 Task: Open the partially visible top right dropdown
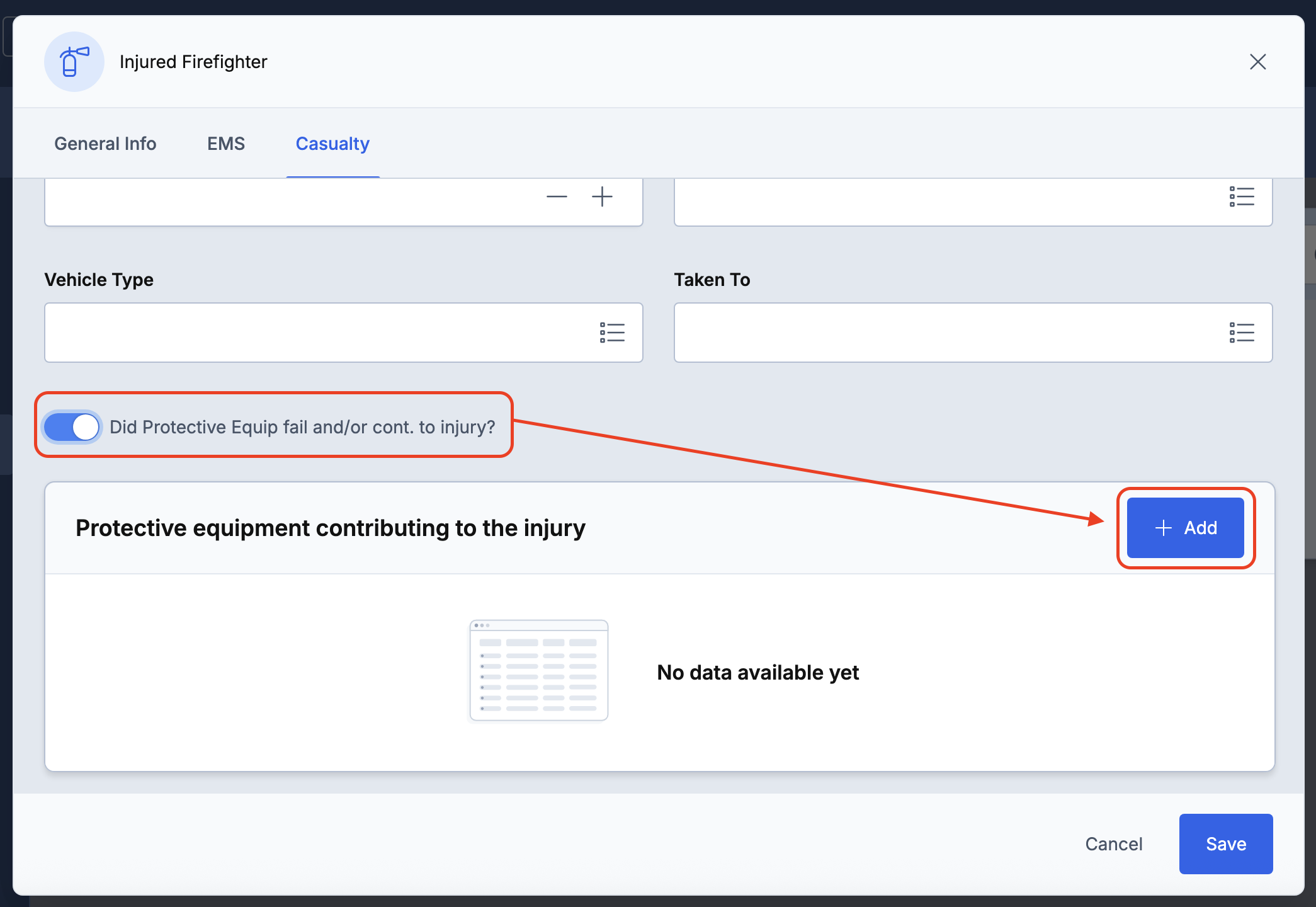944,202
